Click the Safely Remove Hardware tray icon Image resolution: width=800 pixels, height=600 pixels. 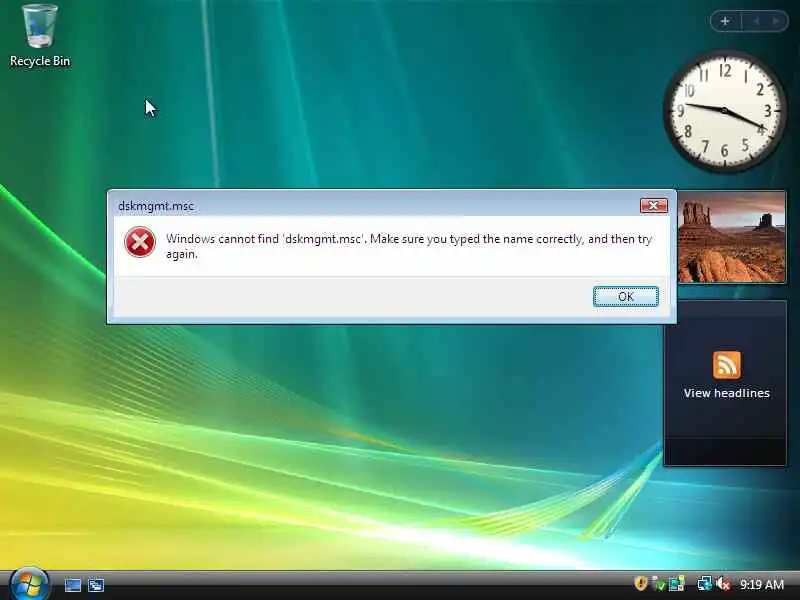click(659, 584)
